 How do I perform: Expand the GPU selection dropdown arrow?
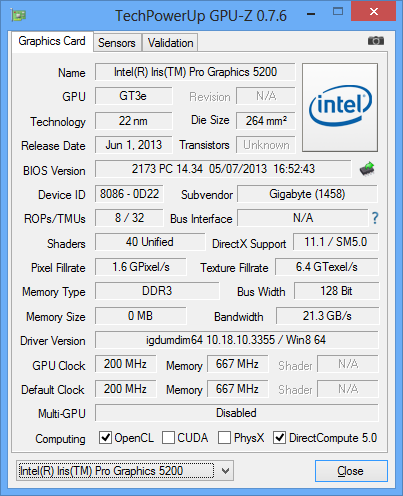coord(225,471)
